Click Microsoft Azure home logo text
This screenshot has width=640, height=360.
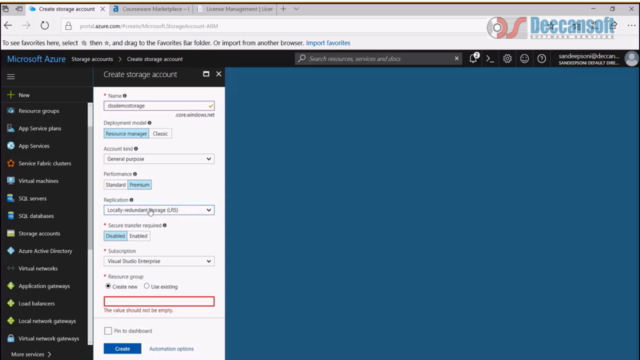(x=36, y=59)
